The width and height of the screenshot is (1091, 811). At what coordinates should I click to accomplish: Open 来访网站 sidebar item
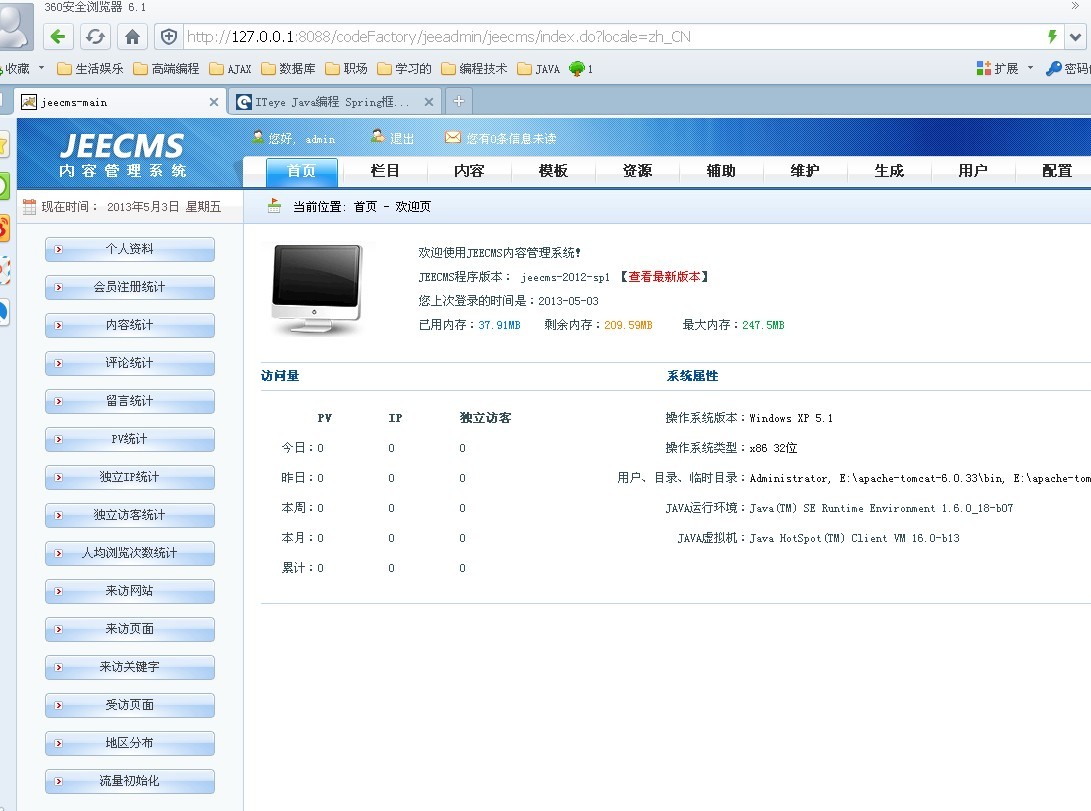click(129, 591)
